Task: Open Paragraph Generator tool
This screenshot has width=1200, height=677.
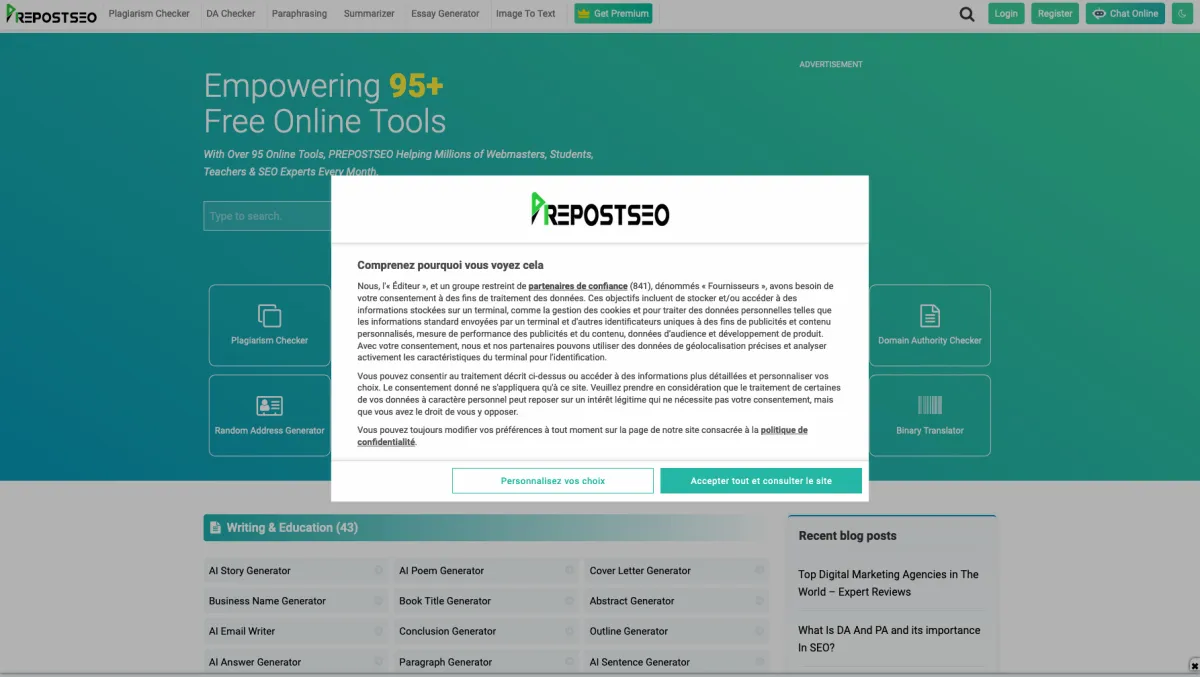Action: point(445,662)
